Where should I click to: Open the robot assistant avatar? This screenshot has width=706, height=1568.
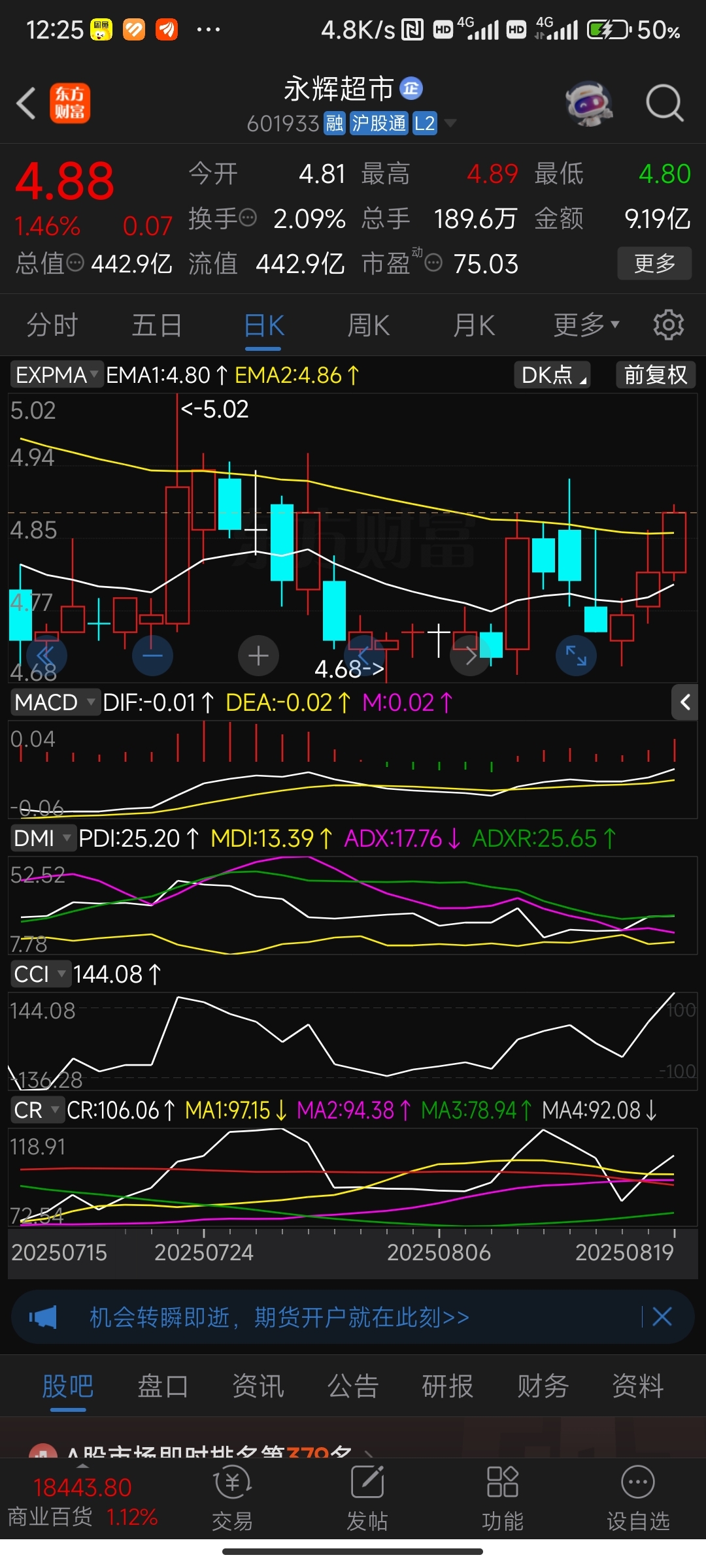589,103
